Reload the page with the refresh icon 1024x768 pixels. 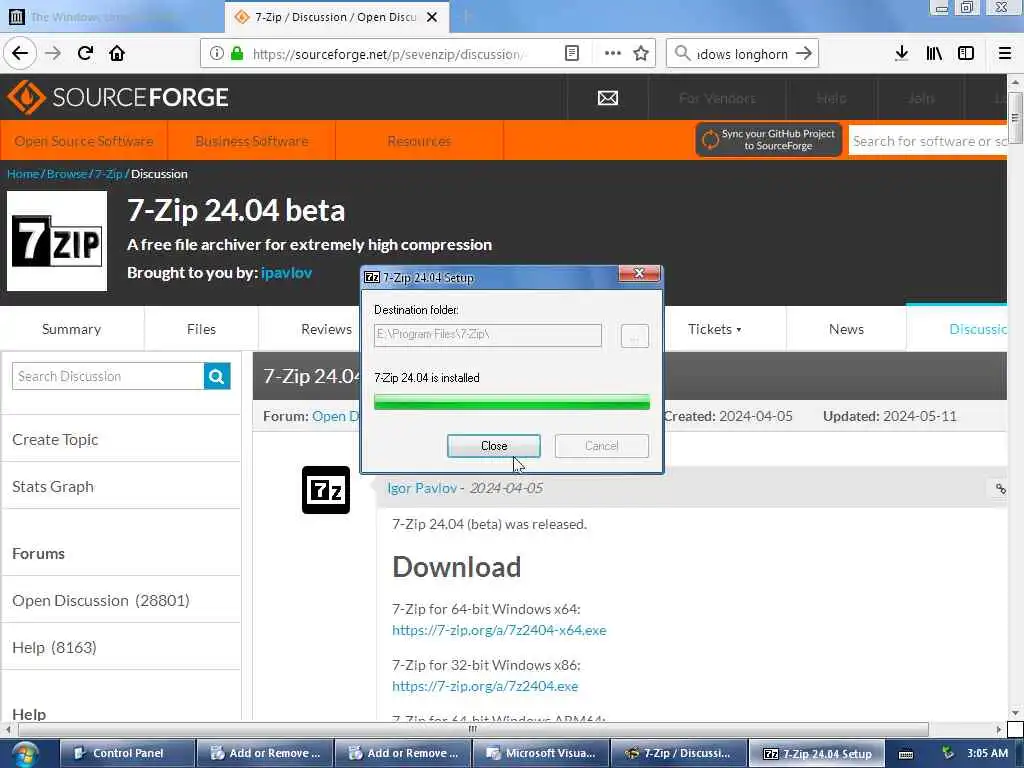click(85, 54)
